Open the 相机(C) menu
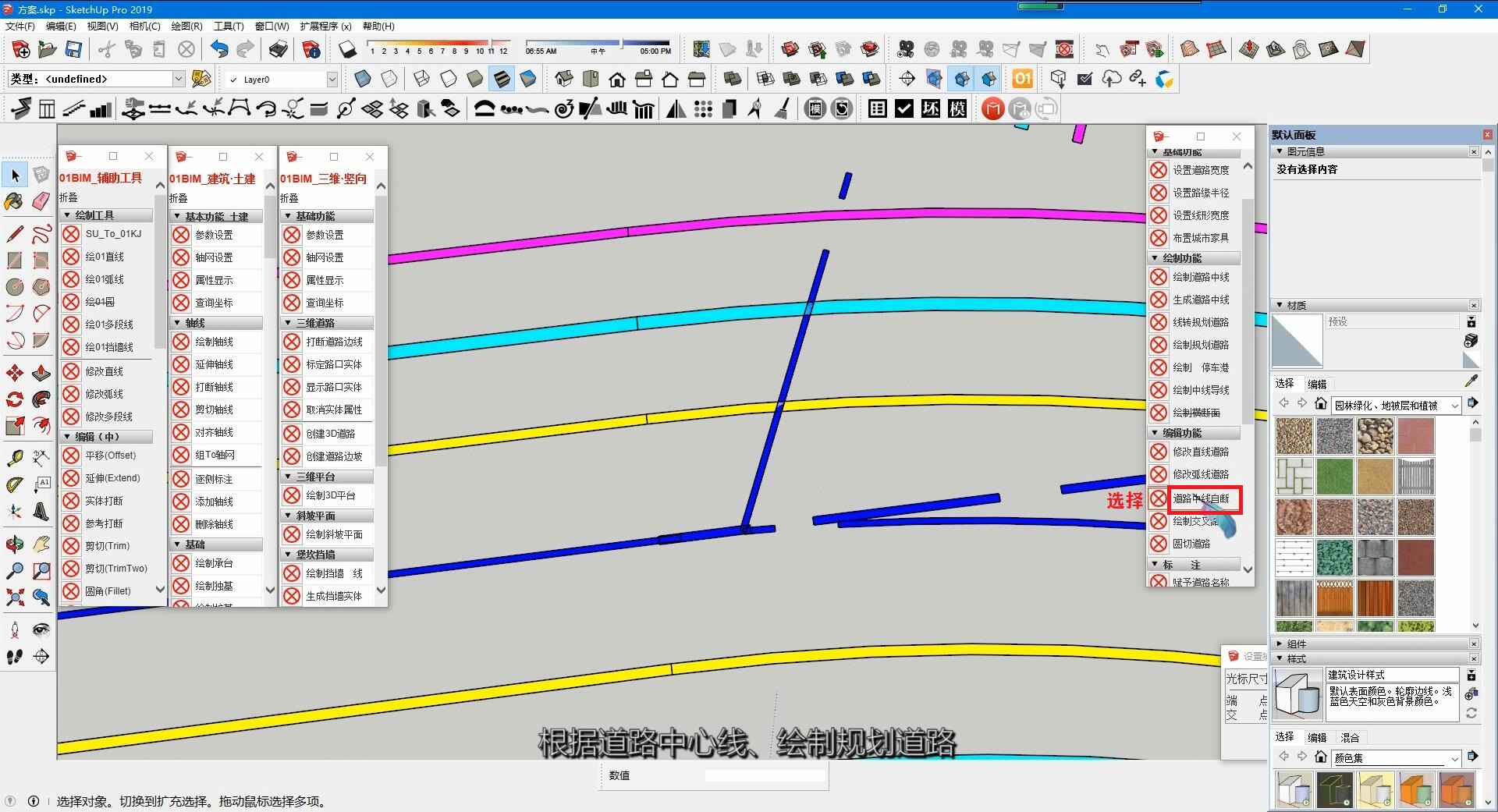The height and width of the screenshot is (812, 1498). click(x=144, y=27)
